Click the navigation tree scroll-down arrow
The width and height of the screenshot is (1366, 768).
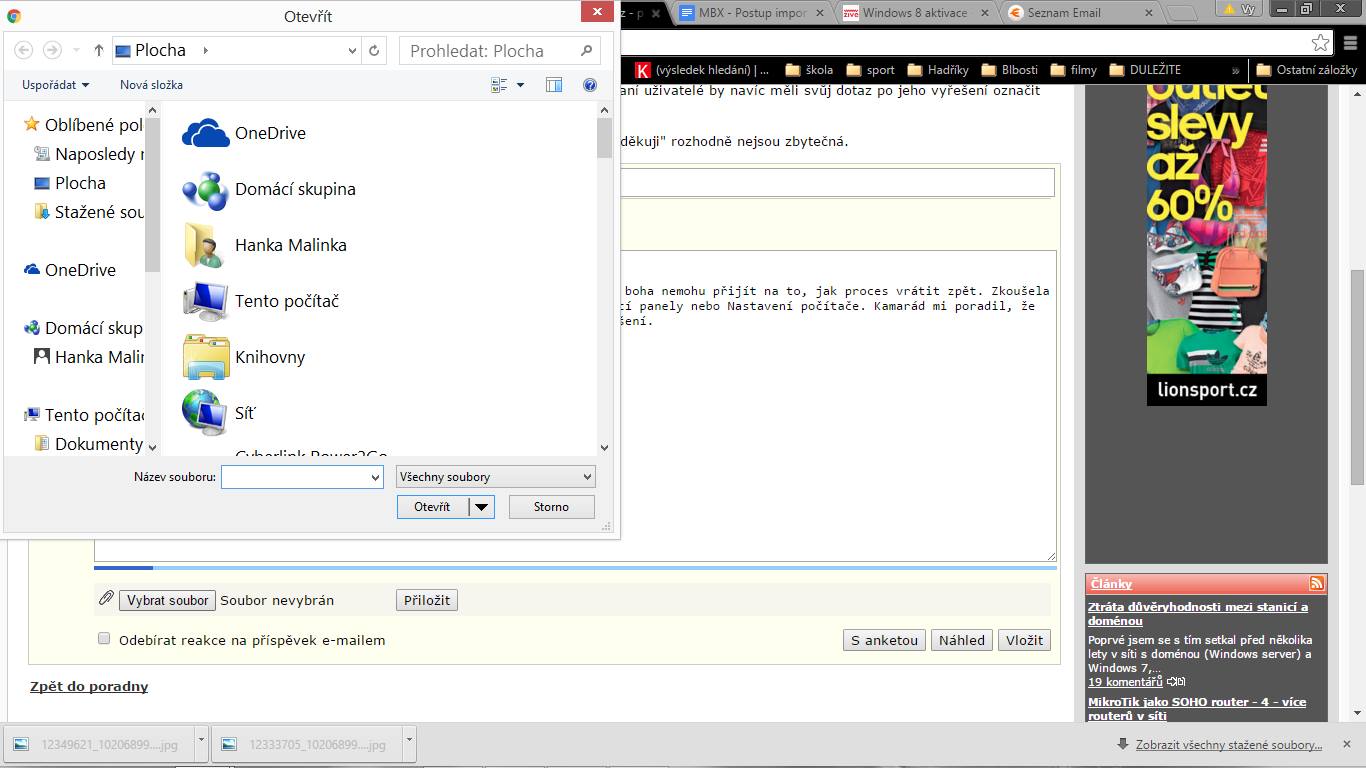(x=153, y=448)
